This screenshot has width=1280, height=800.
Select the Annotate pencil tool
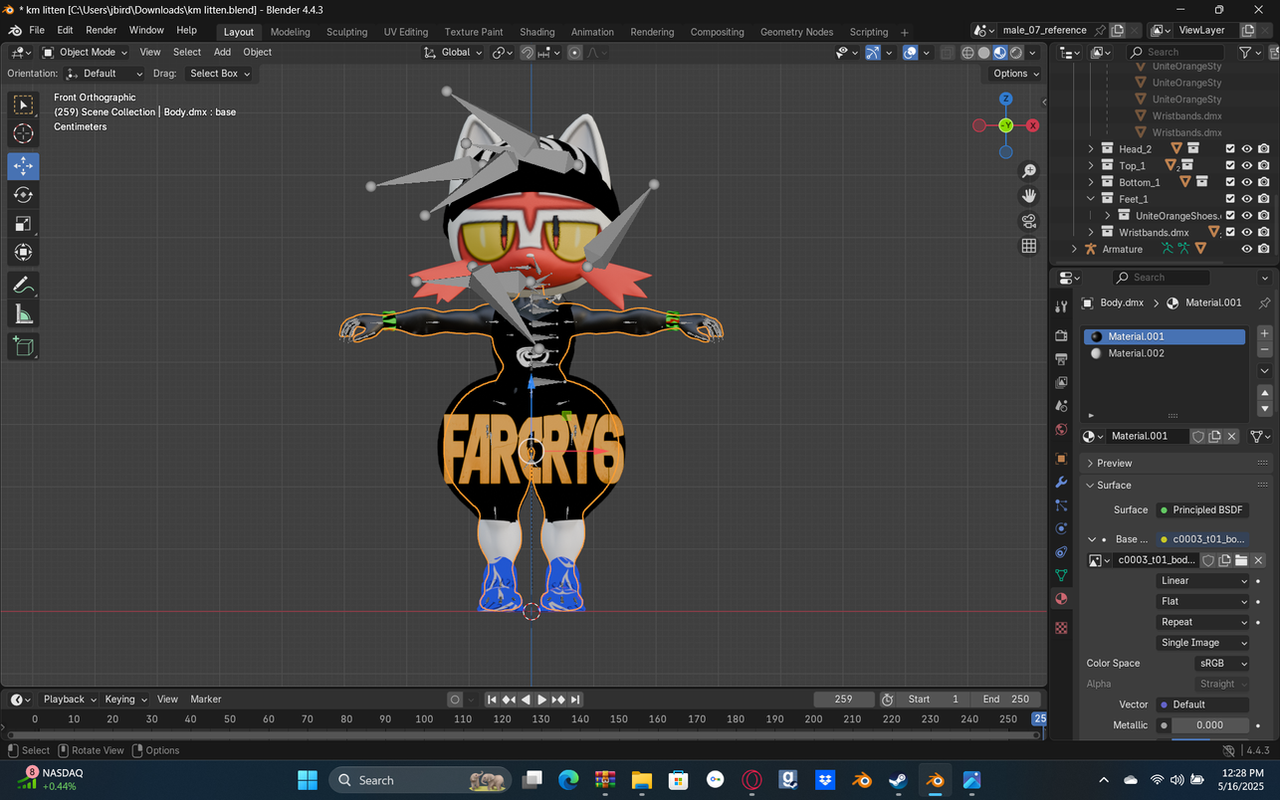click(x=23, y=285)
